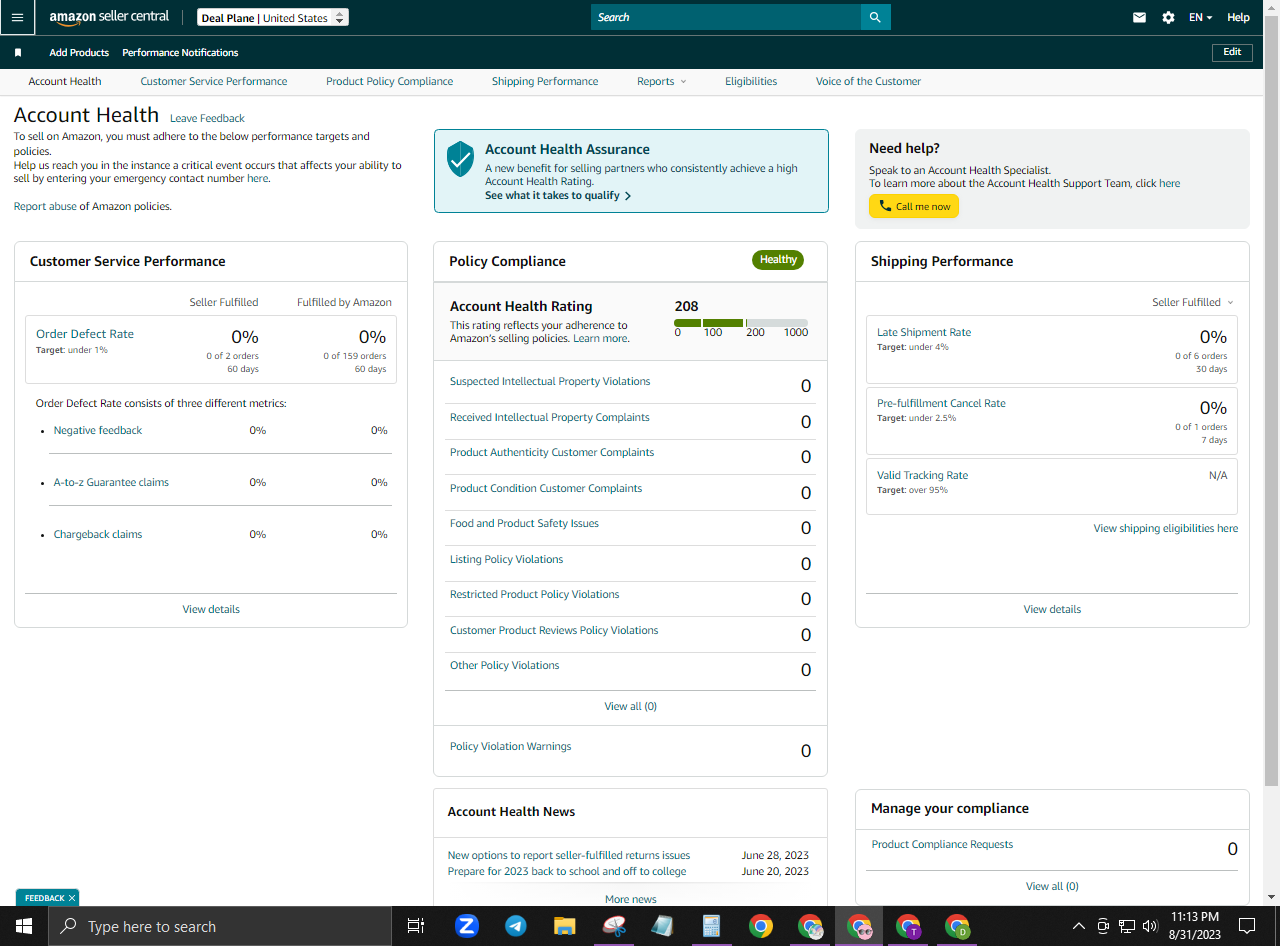The width and height of the screenshot is (1280, 946).
Task: Open the Windows Start menu
Action: tap(23, 926)
